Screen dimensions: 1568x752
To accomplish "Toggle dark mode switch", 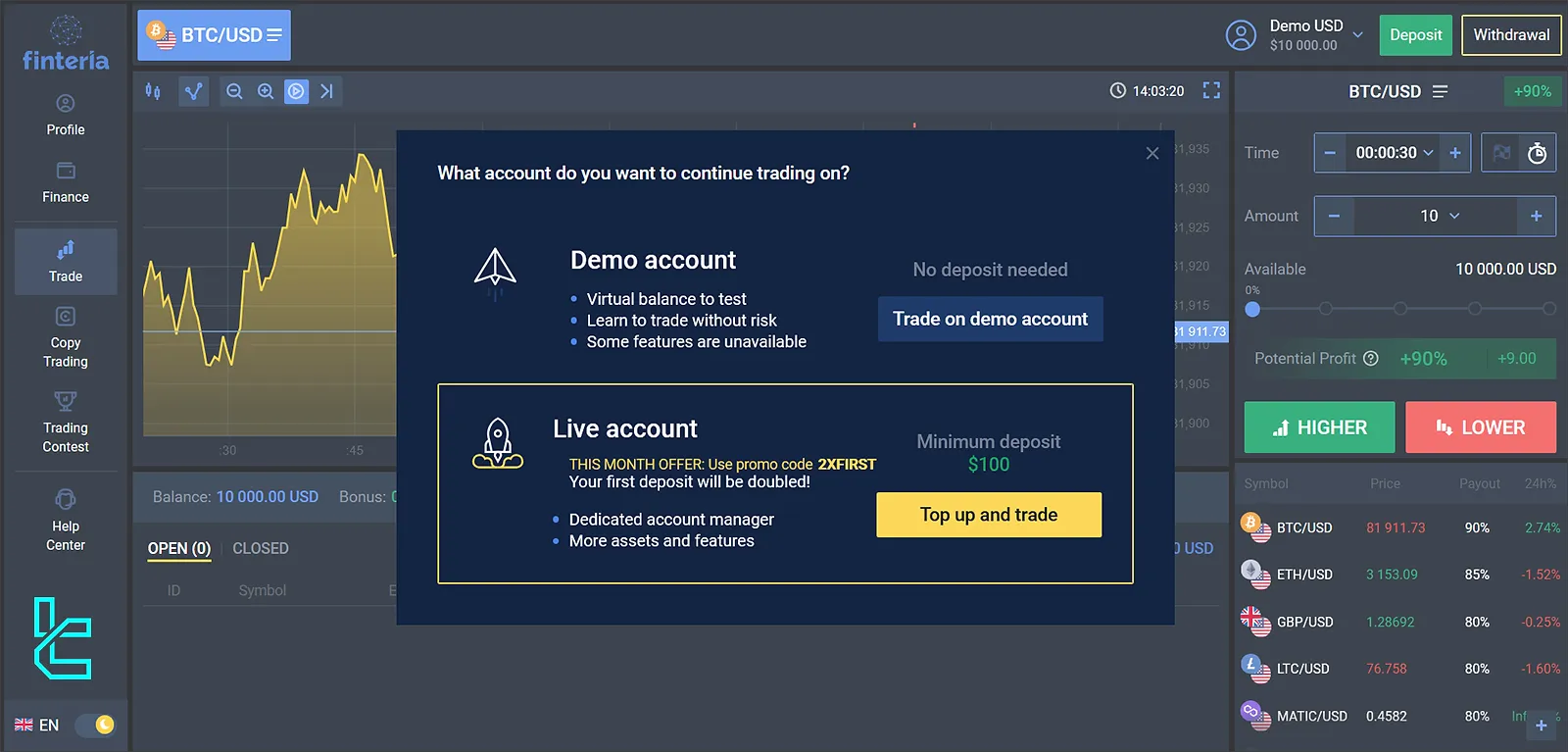I will tap(95, 725).
